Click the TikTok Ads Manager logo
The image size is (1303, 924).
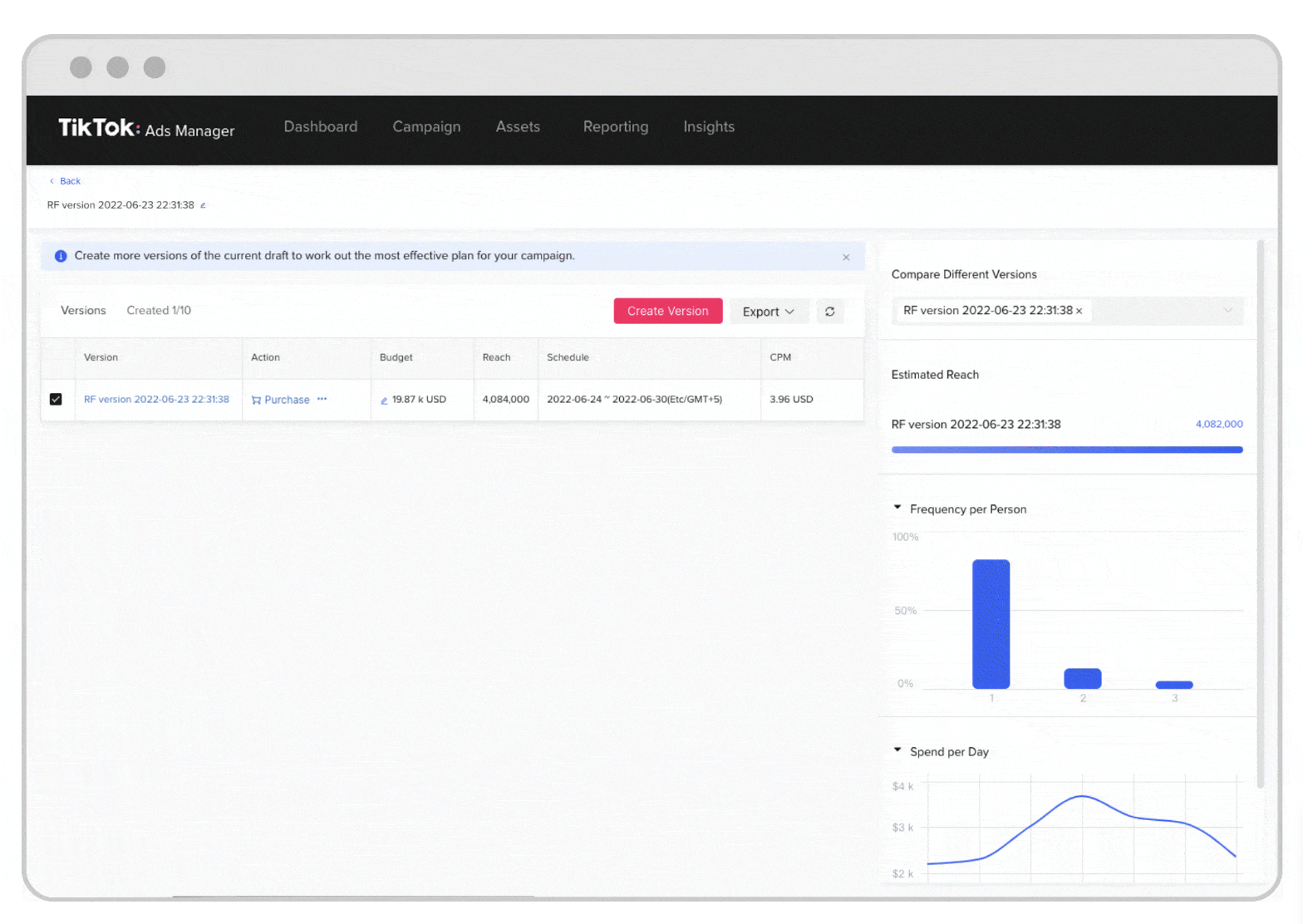[x=146, y=128]
